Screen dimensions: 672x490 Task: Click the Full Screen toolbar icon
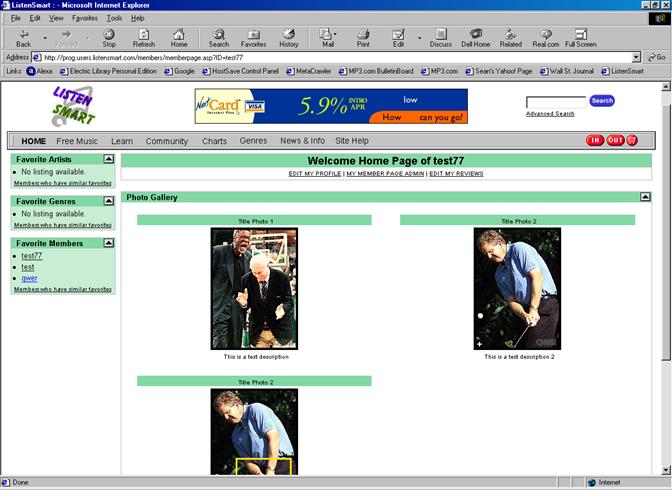tap(580, 38)
